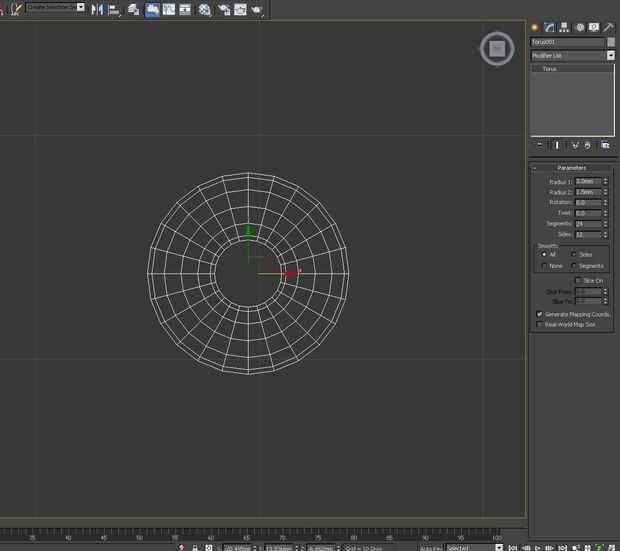The image size is (620, 551).
Task: Open the Utilities hammer panel
Action: click(608, 27)
